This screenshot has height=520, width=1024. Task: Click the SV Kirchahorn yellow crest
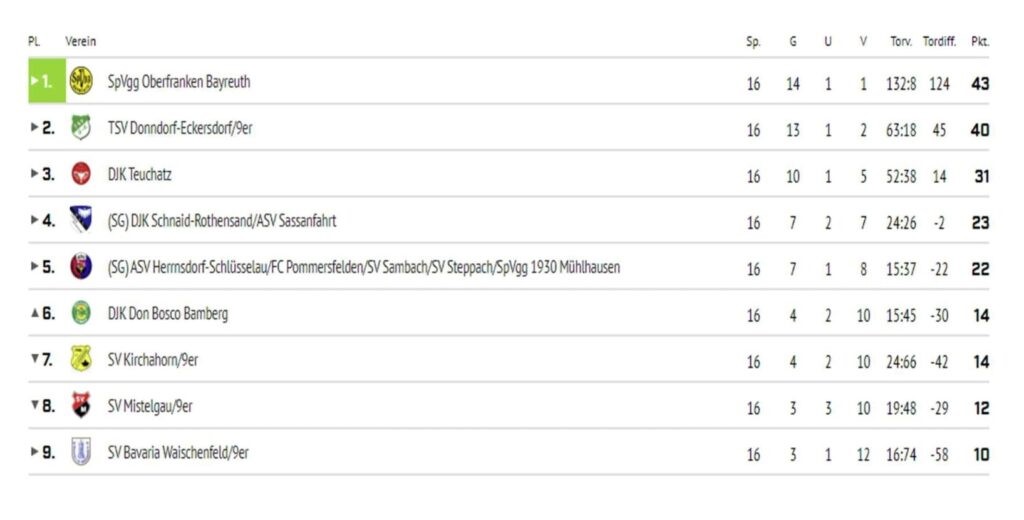[81, 359]
